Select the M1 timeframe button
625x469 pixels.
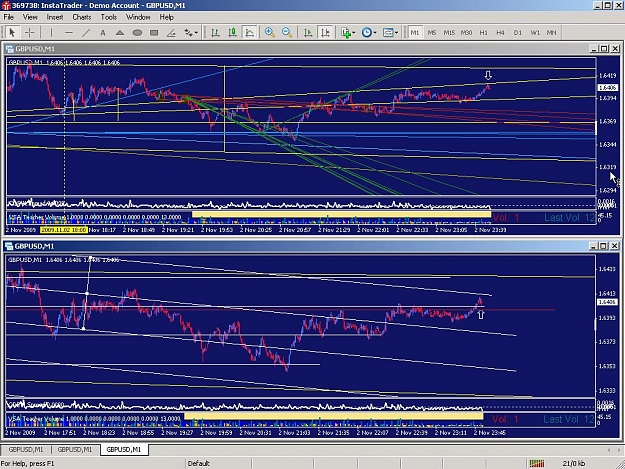tap(415, 32)
